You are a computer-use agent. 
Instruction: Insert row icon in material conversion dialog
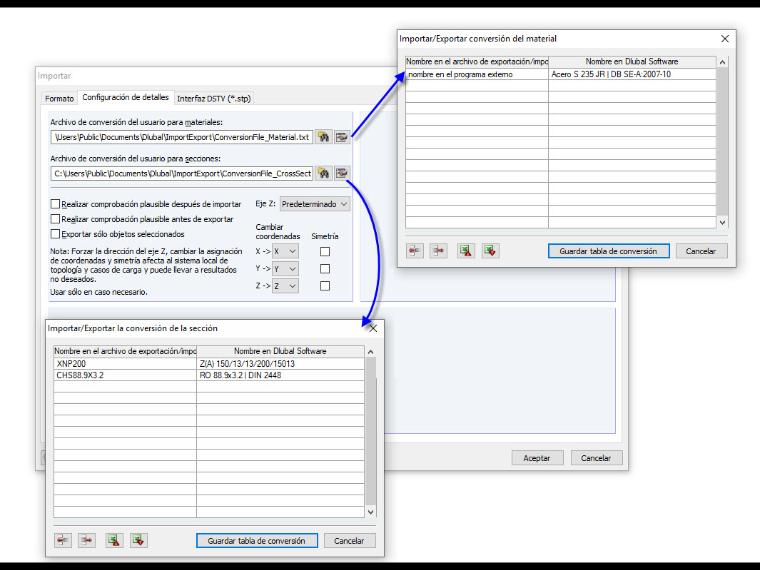[x=414, y=251]
